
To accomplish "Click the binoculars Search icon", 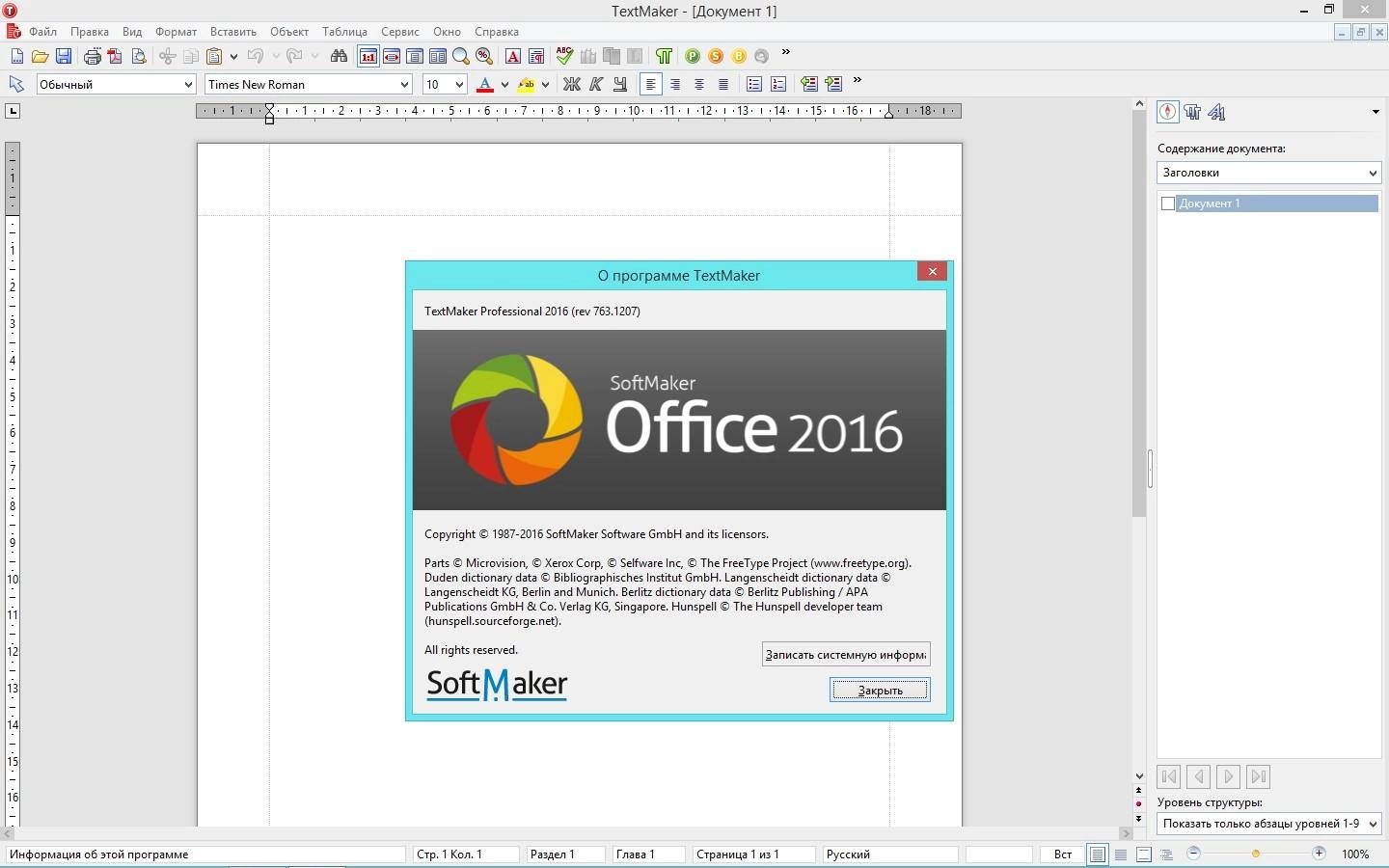I will coord(339,56).
